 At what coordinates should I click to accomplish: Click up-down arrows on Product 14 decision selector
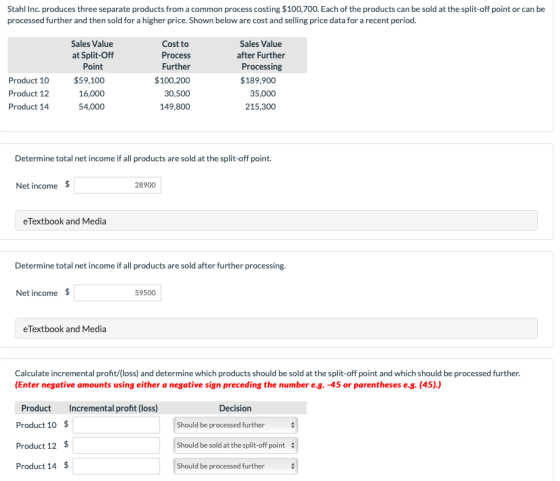pos(292,466)
